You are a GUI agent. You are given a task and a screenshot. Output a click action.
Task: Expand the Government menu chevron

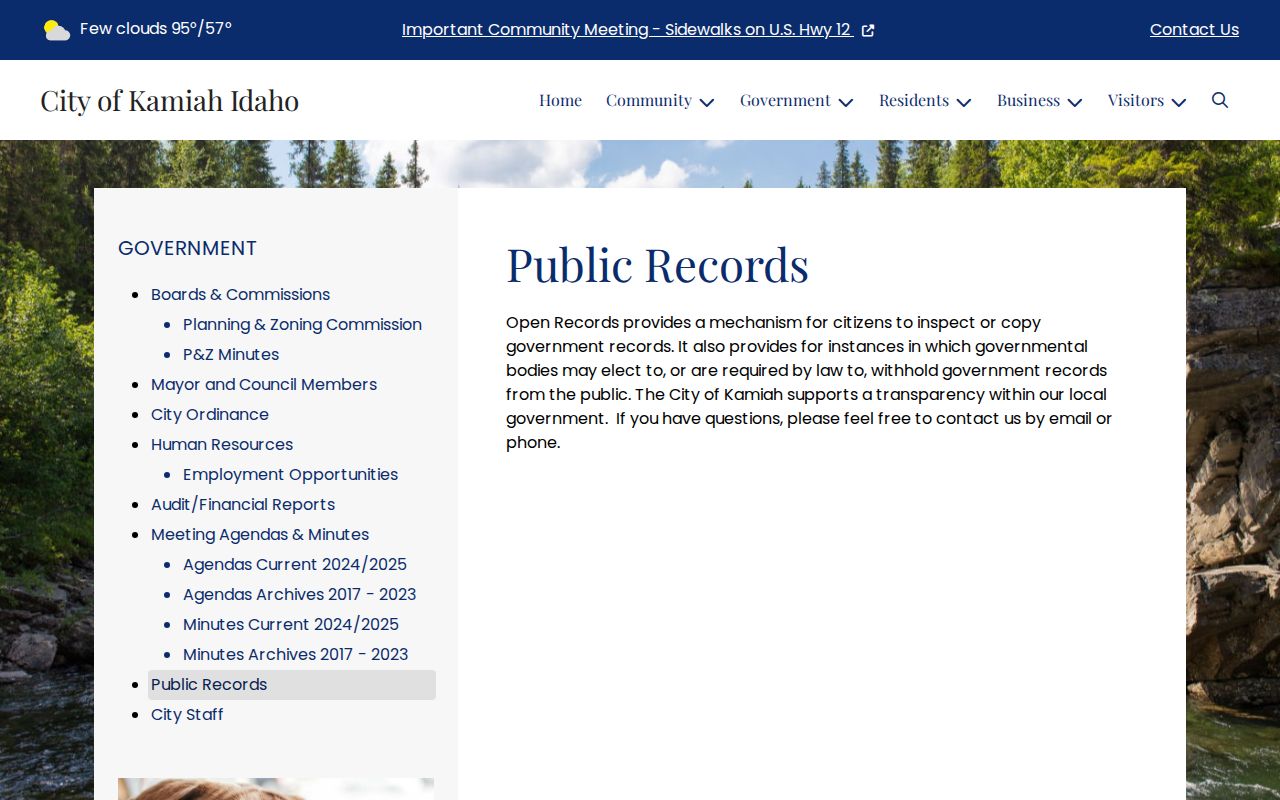(846, 102)
